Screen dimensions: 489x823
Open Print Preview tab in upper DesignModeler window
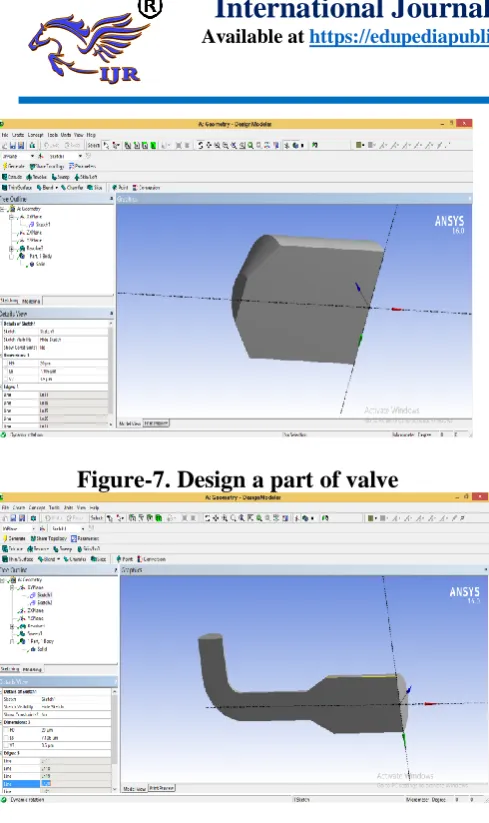tap(156, 423)
